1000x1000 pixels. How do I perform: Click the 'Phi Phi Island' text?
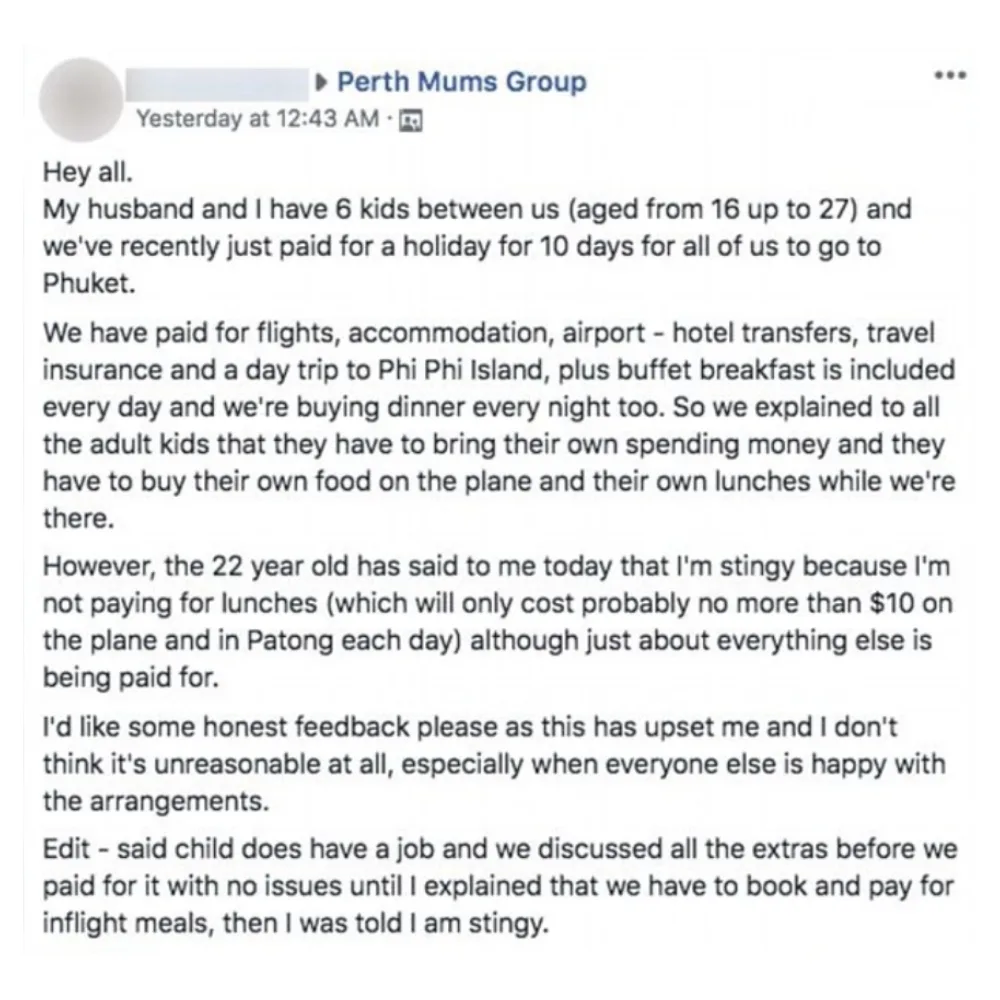click(464, 370)
